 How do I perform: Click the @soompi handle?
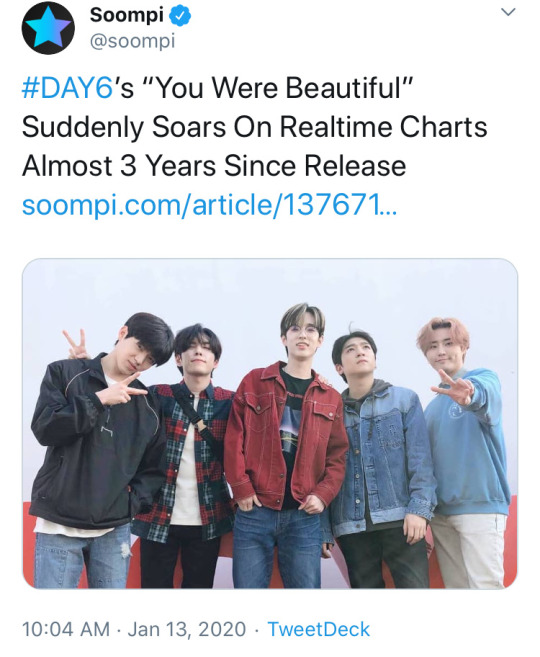click(x=132, y=41)
